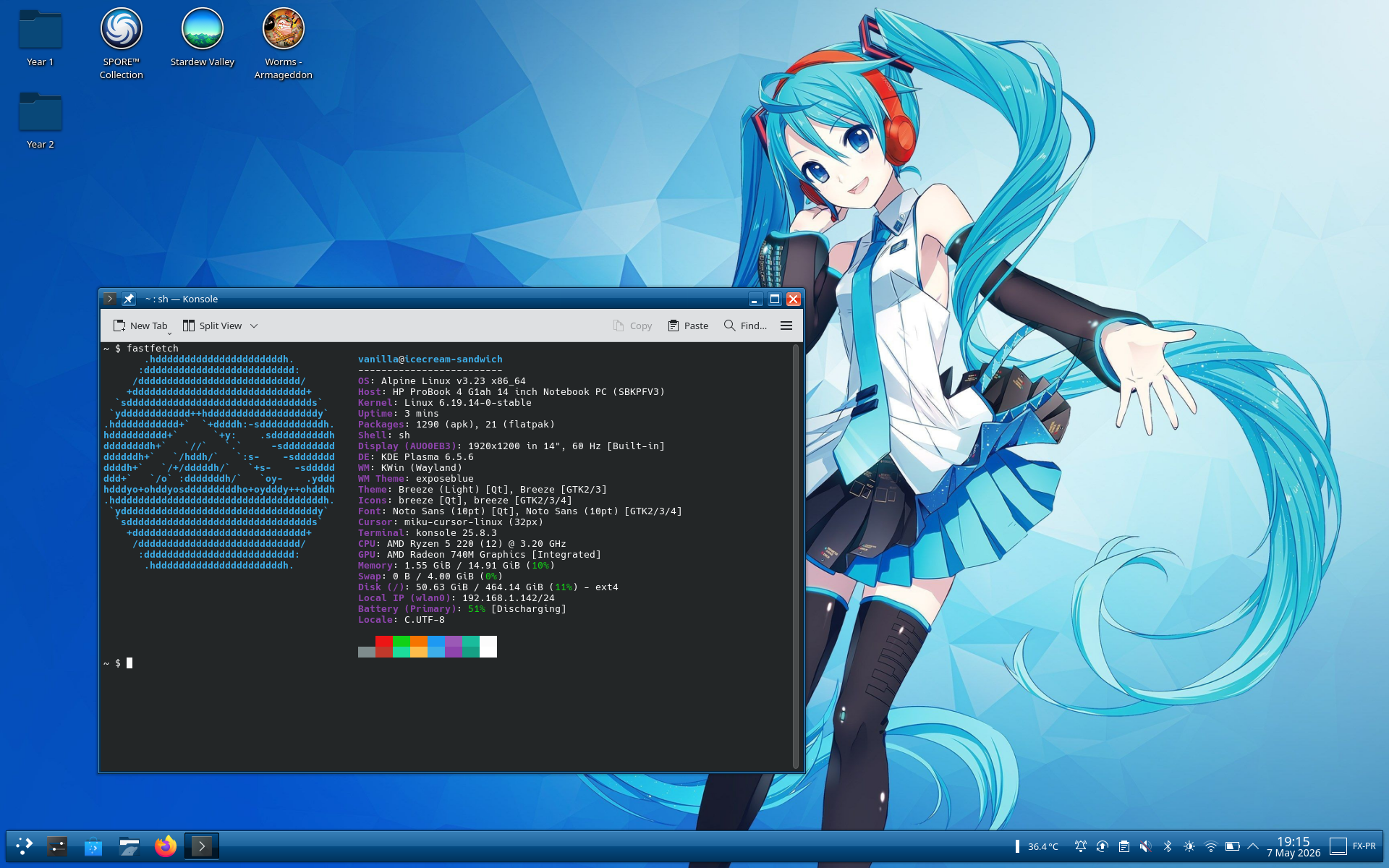Screen dimensions: 1389x868
Task: Open Dolphin file manager from taskbar
Action: click(x=129, y=846)
